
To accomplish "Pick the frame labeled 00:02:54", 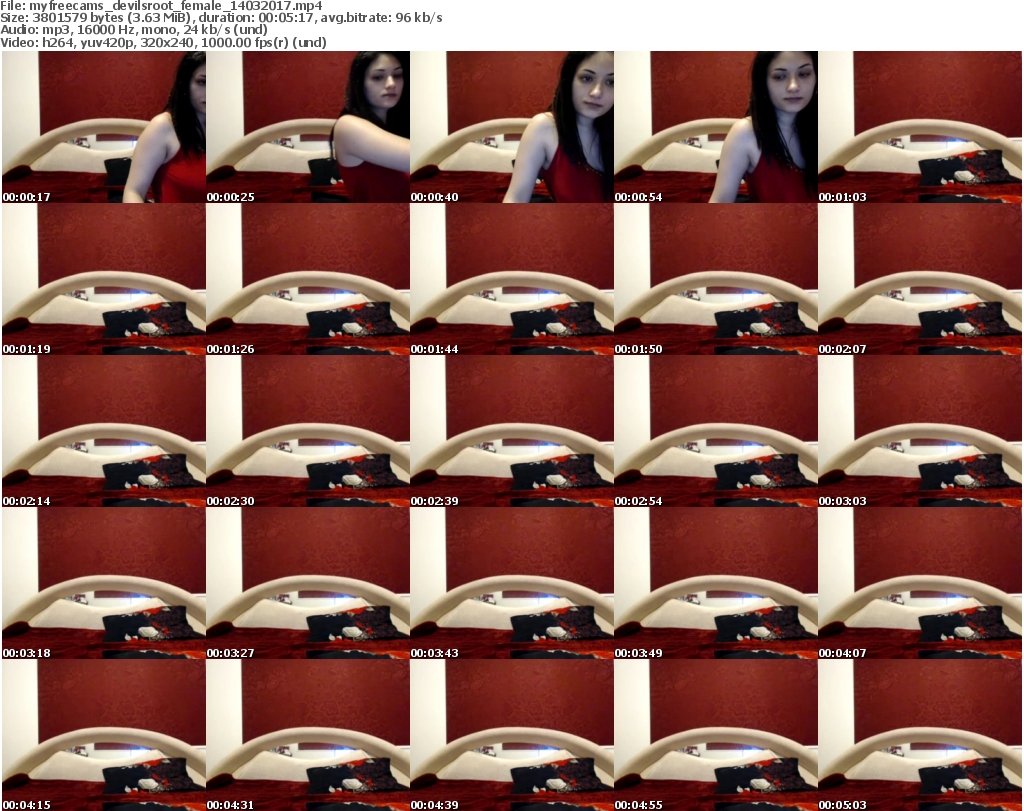I will [716, 431].
